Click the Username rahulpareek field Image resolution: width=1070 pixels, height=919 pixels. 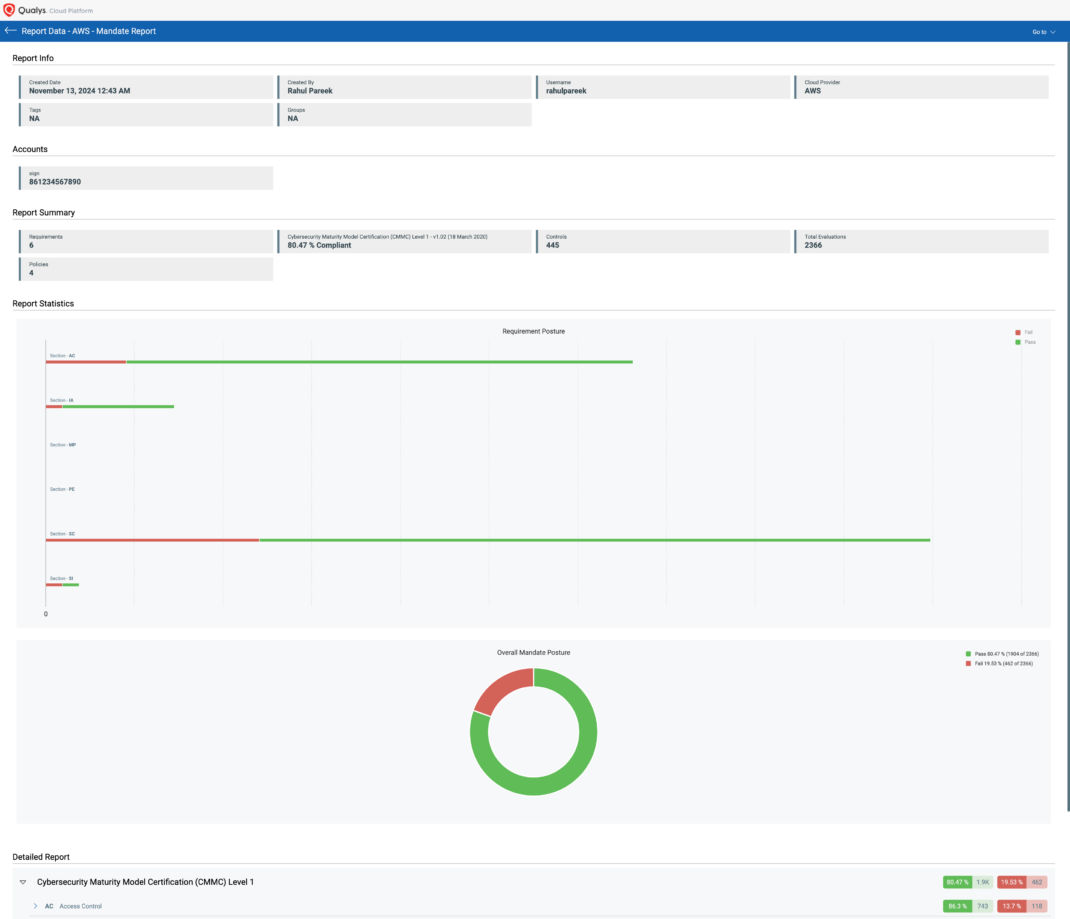663,87
